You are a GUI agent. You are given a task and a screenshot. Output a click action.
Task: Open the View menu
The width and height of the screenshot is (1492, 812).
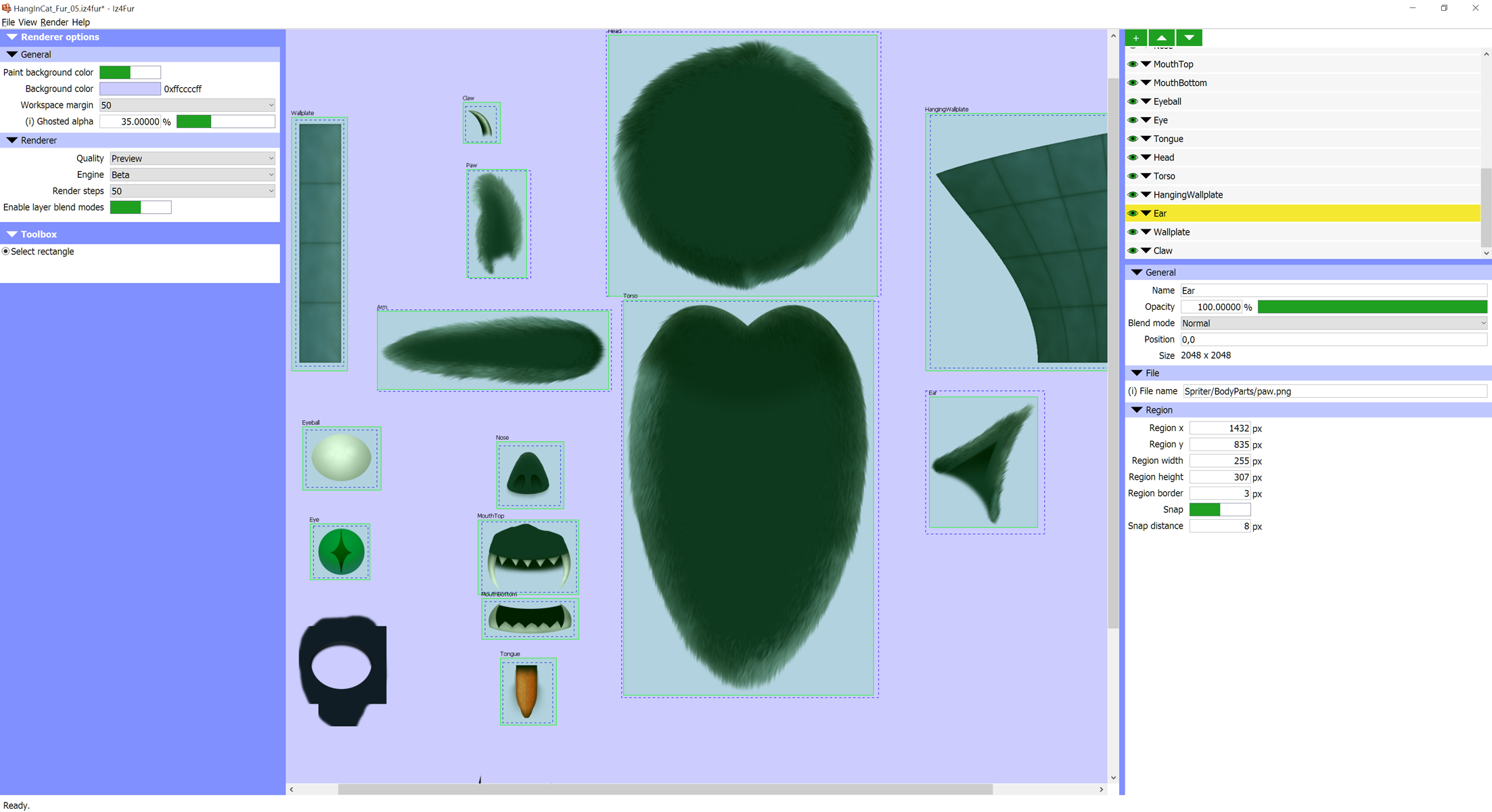tap(28, 22)
